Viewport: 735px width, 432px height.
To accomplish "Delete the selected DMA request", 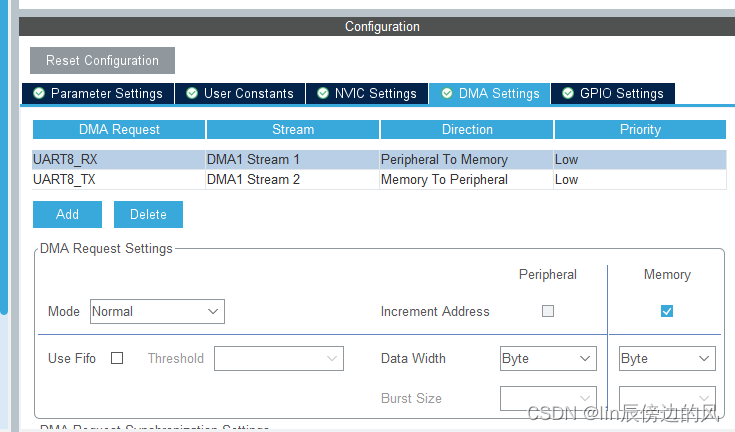I will (148, 215).
